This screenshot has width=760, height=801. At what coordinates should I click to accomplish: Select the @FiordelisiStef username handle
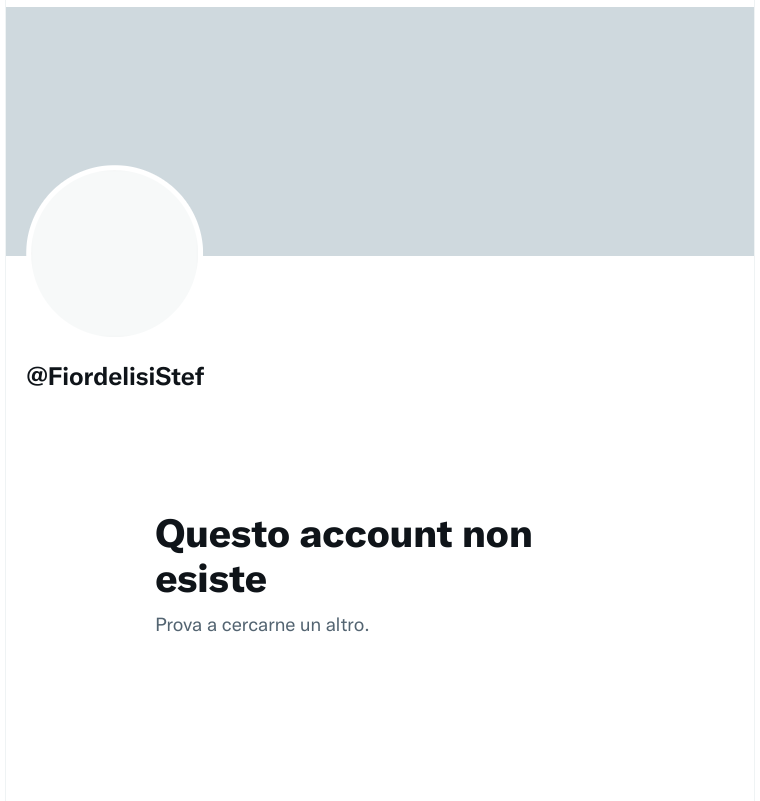click(x=115, y=377)
